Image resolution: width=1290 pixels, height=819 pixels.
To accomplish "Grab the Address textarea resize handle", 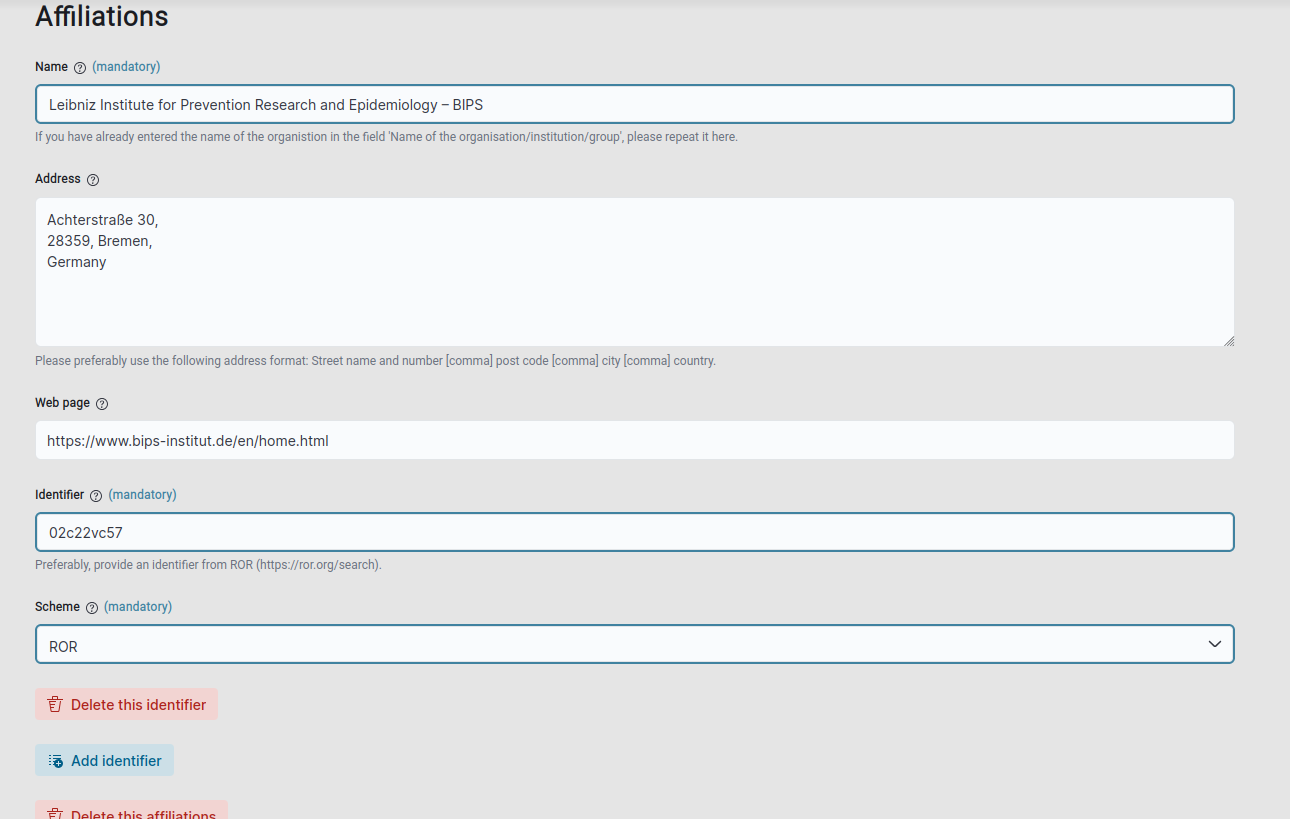I will coord(1228,340).
